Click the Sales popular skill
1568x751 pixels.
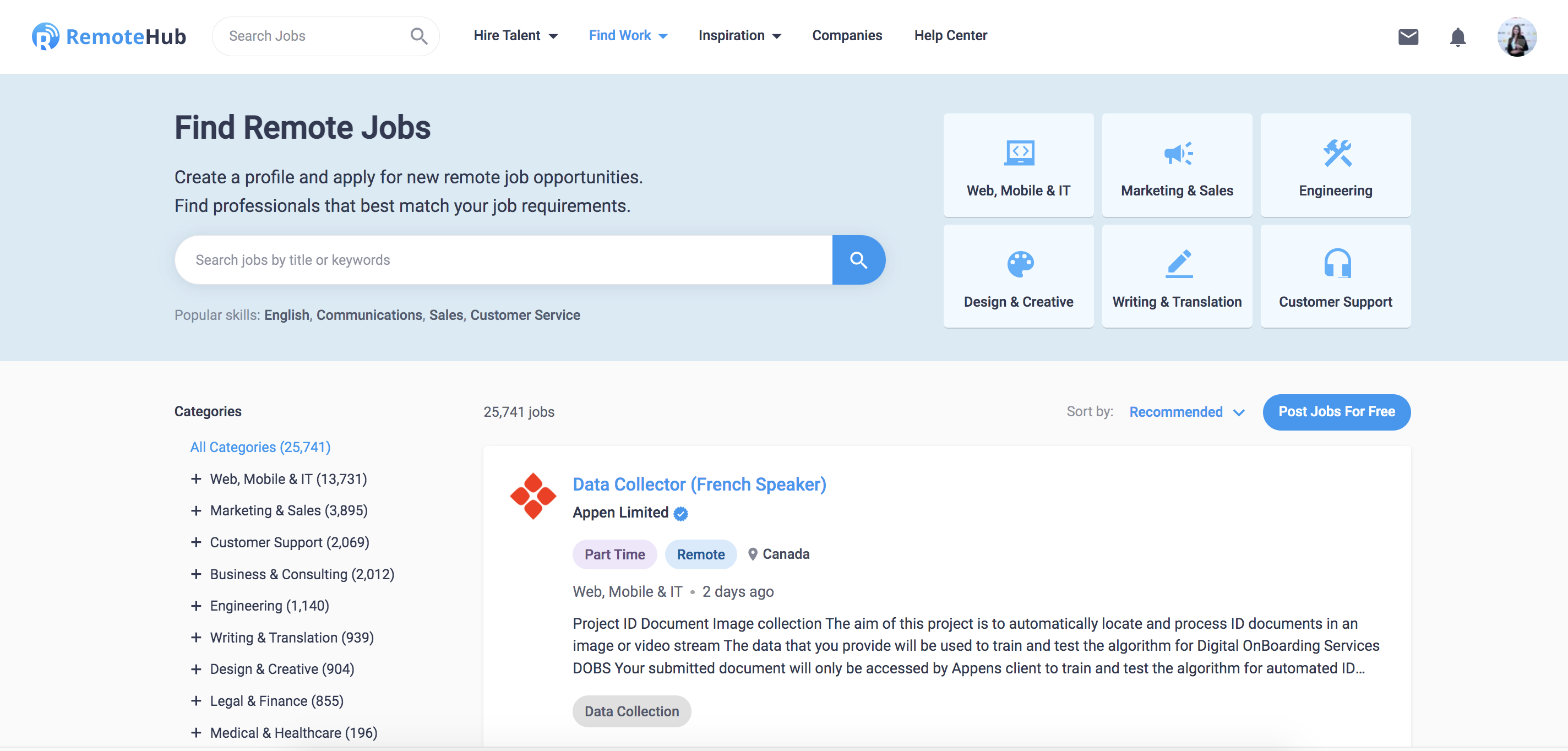(445, 315)
